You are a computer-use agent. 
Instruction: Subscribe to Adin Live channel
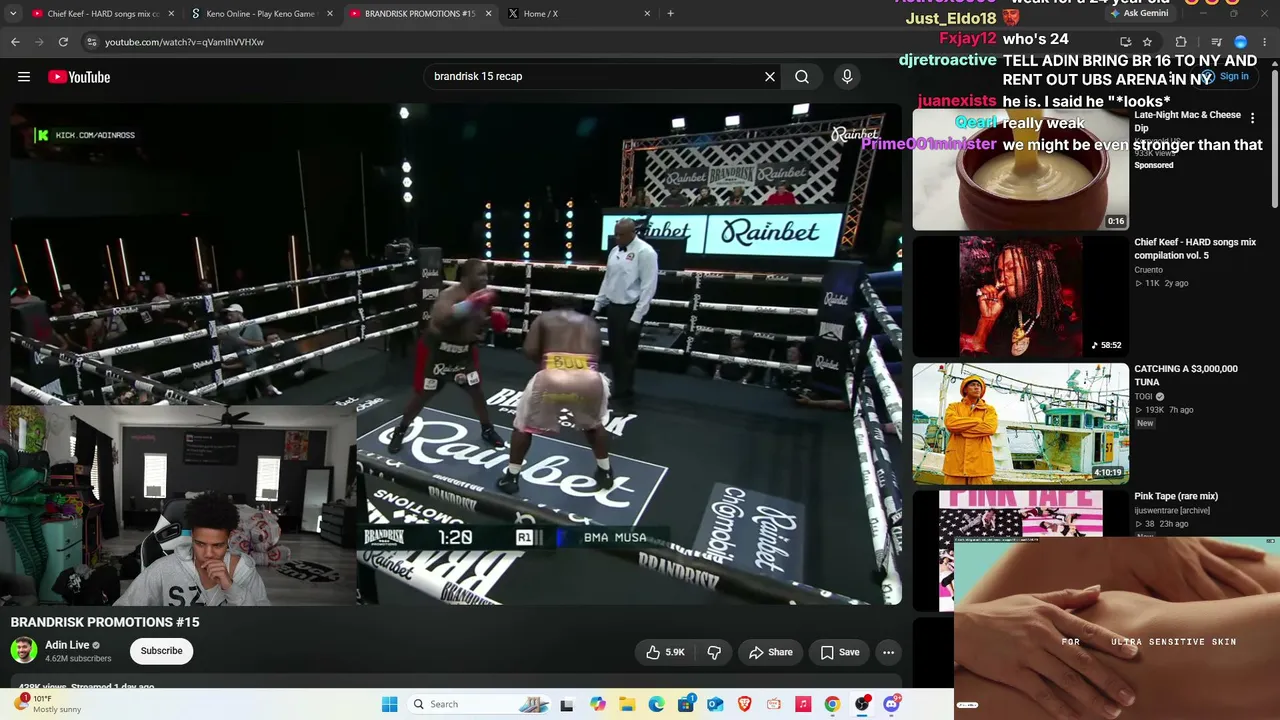(x=161, y=651)
